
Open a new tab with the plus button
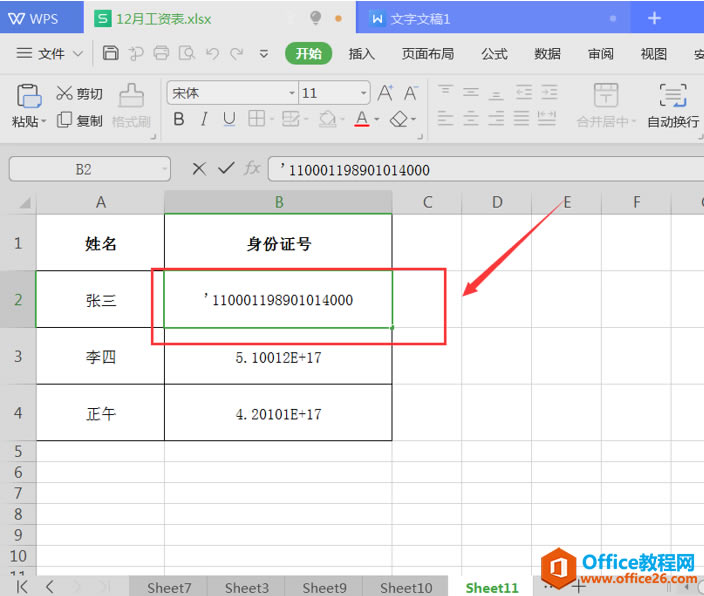tap(654, 18)
